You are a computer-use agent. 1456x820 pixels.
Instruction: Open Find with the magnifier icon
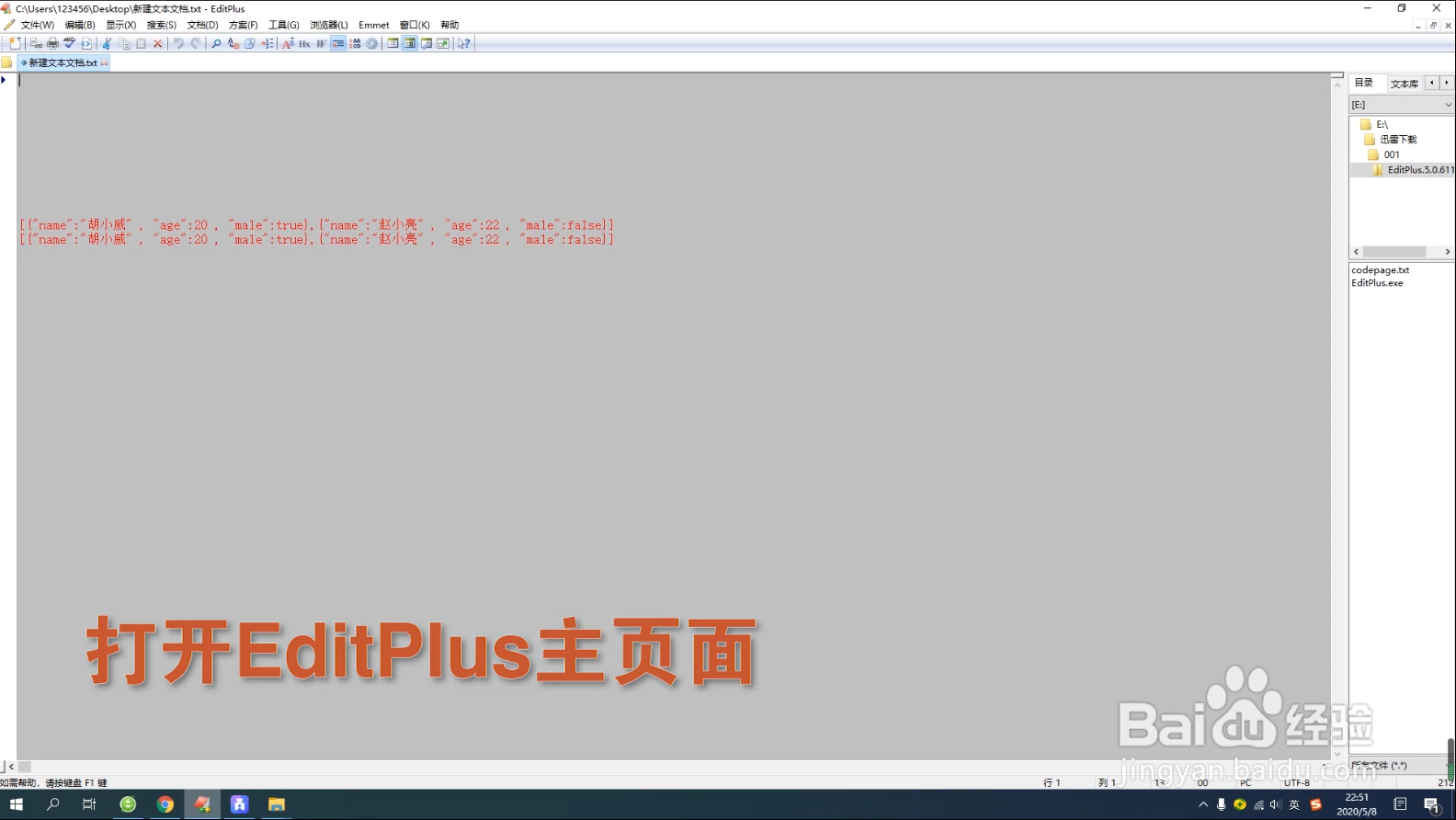(x=216, y=43)
